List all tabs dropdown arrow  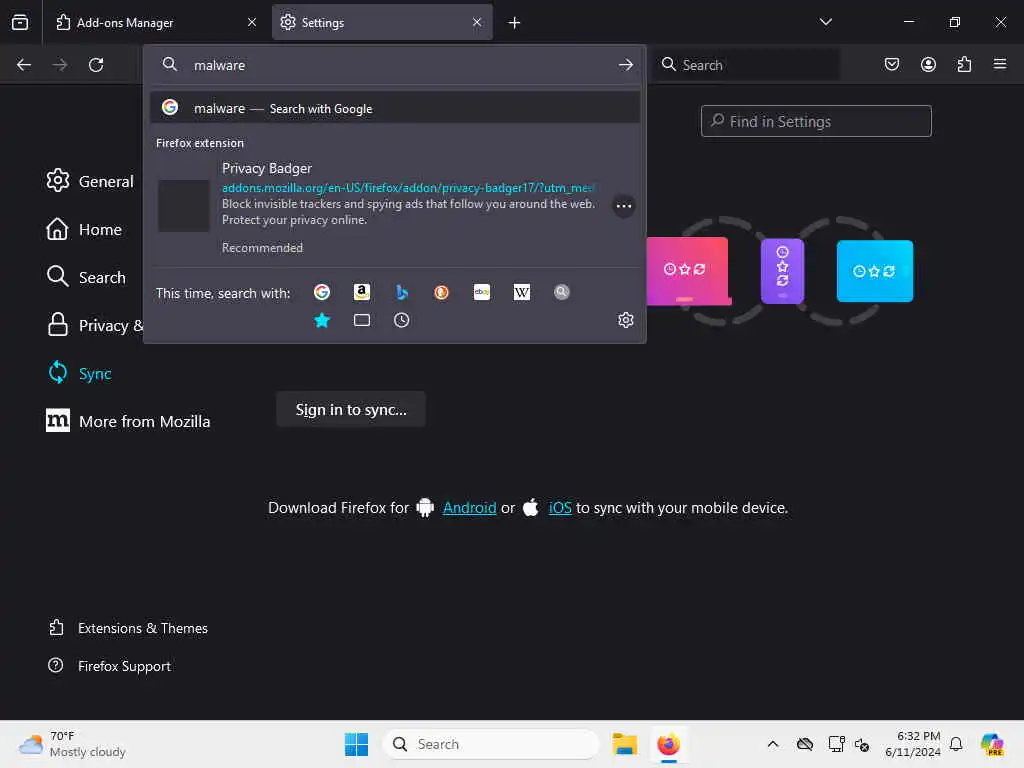[x=825, y=22]
